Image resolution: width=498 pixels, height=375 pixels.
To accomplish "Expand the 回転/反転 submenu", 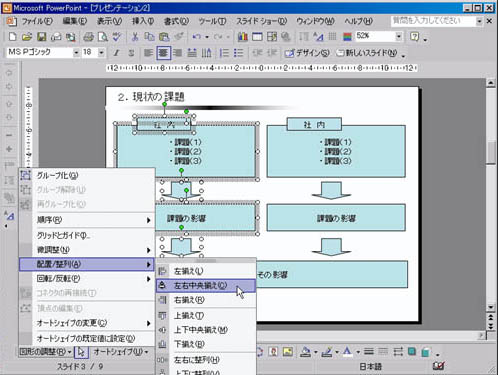I will click(87, 279).
